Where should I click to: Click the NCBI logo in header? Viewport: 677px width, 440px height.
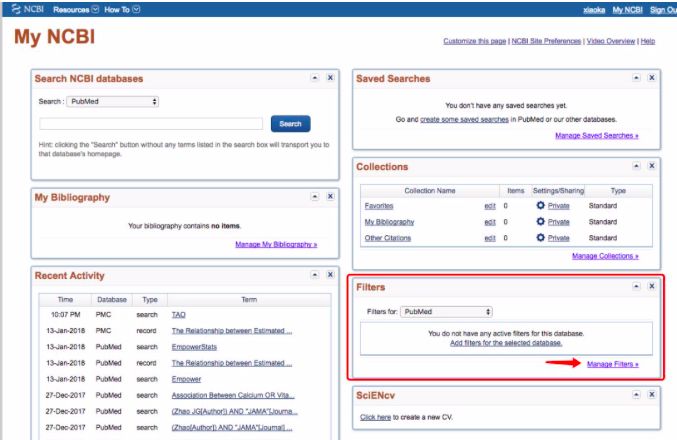tap(28, 9)
